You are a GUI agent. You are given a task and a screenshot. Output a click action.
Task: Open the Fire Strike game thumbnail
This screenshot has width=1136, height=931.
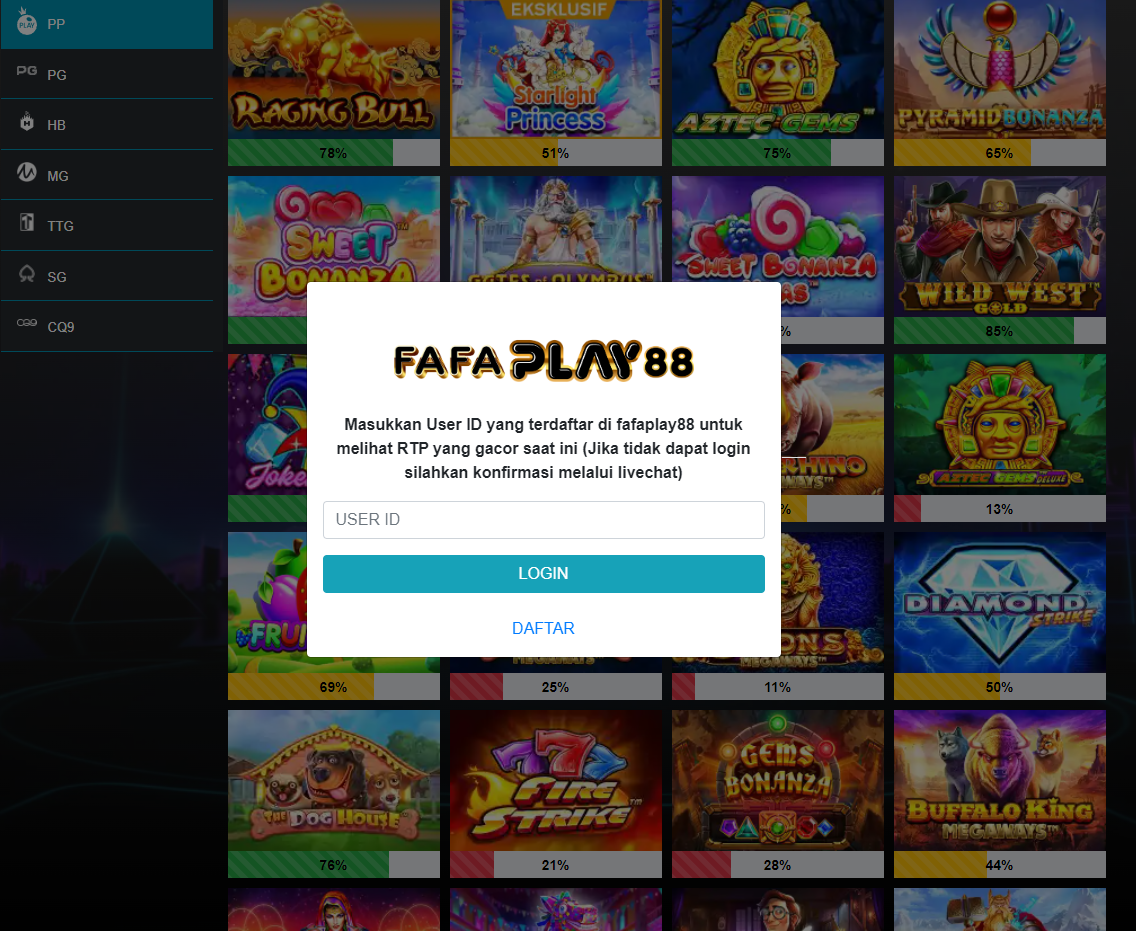click(556, 780)
